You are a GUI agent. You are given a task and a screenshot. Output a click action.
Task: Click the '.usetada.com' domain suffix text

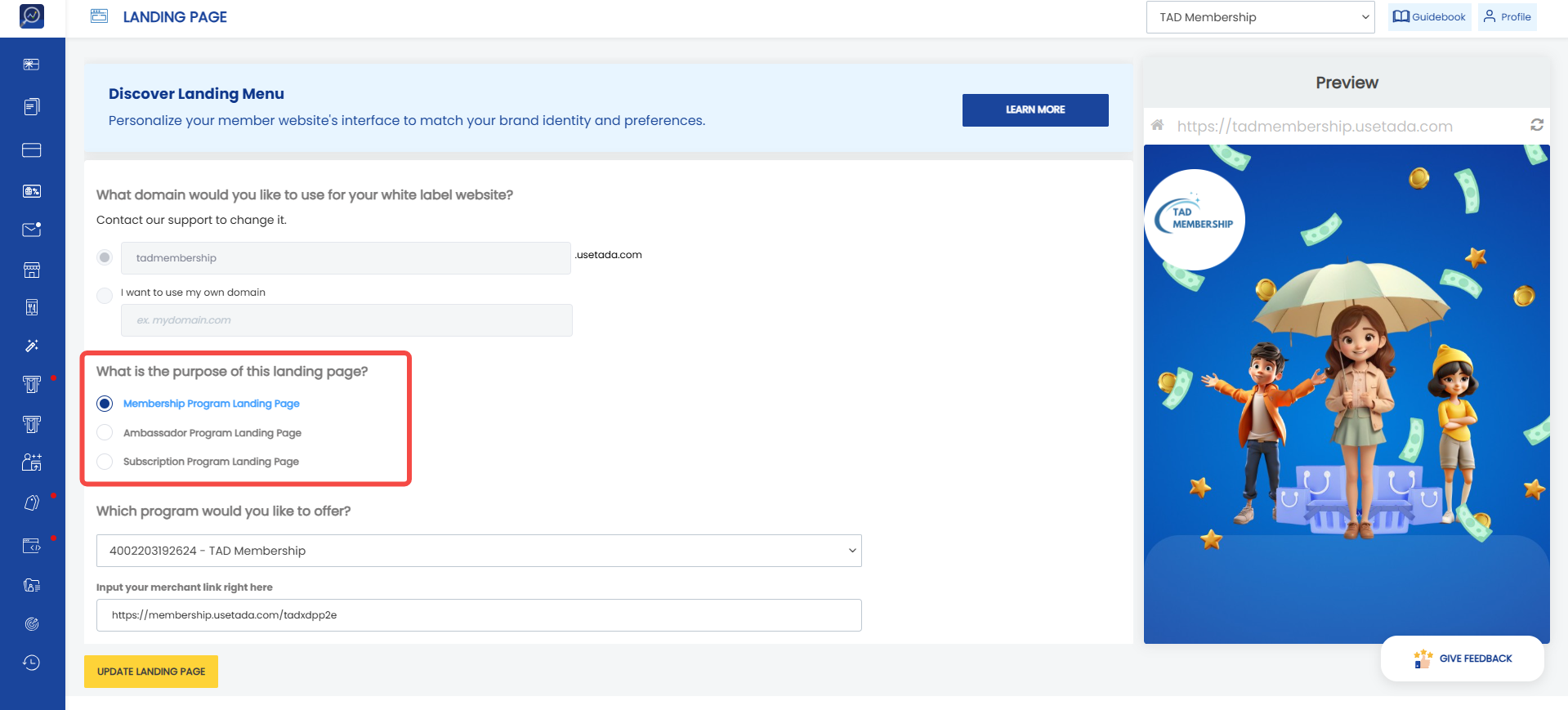point(609,255)
